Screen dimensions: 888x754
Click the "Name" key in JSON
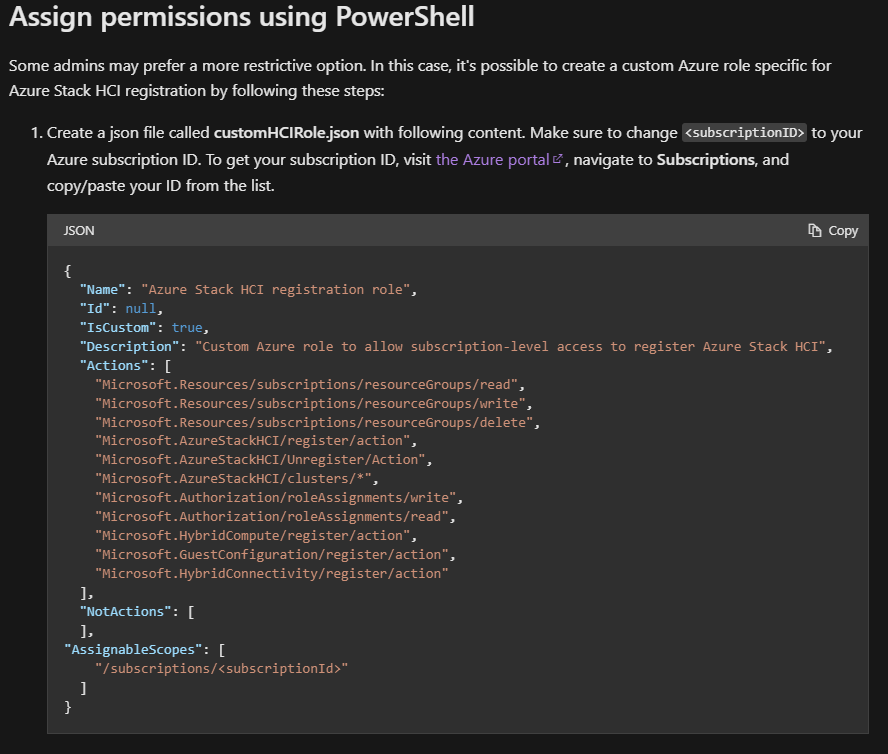[x=103, y=289]
